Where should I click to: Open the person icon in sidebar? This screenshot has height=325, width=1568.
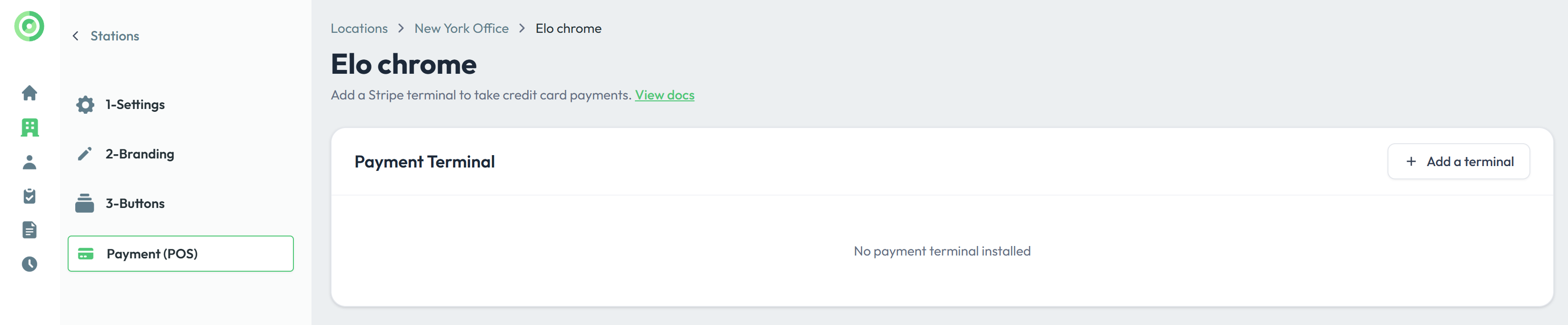[29, 162]
